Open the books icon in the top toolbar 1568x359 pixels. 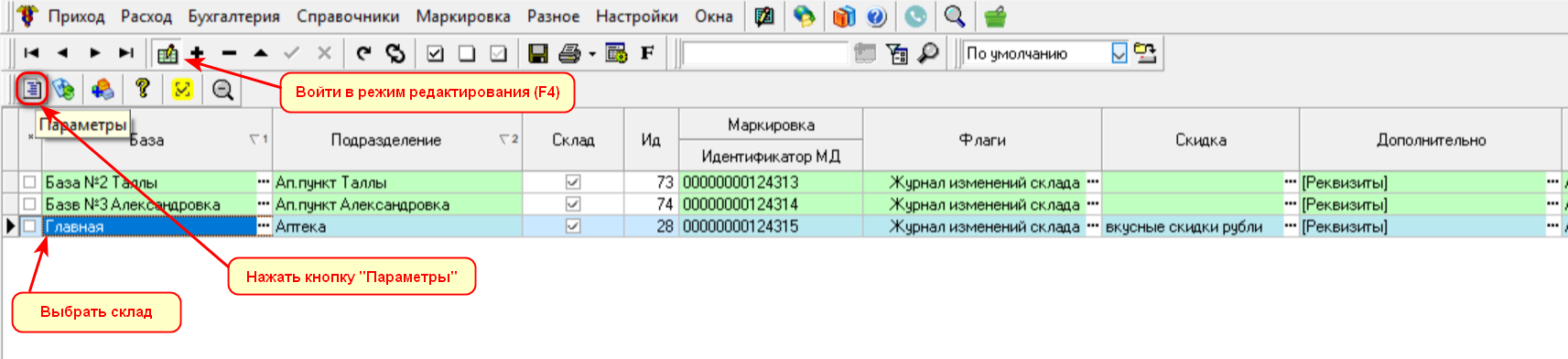coord(845,16)
